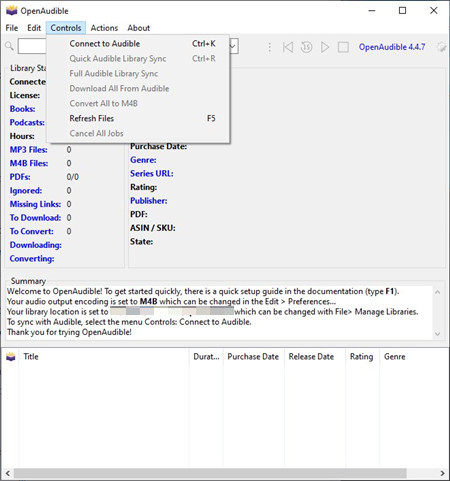The width and height of the screenshot is (450, 481).
Task: Click the Ignored stats link
Action: coord(26,191)
